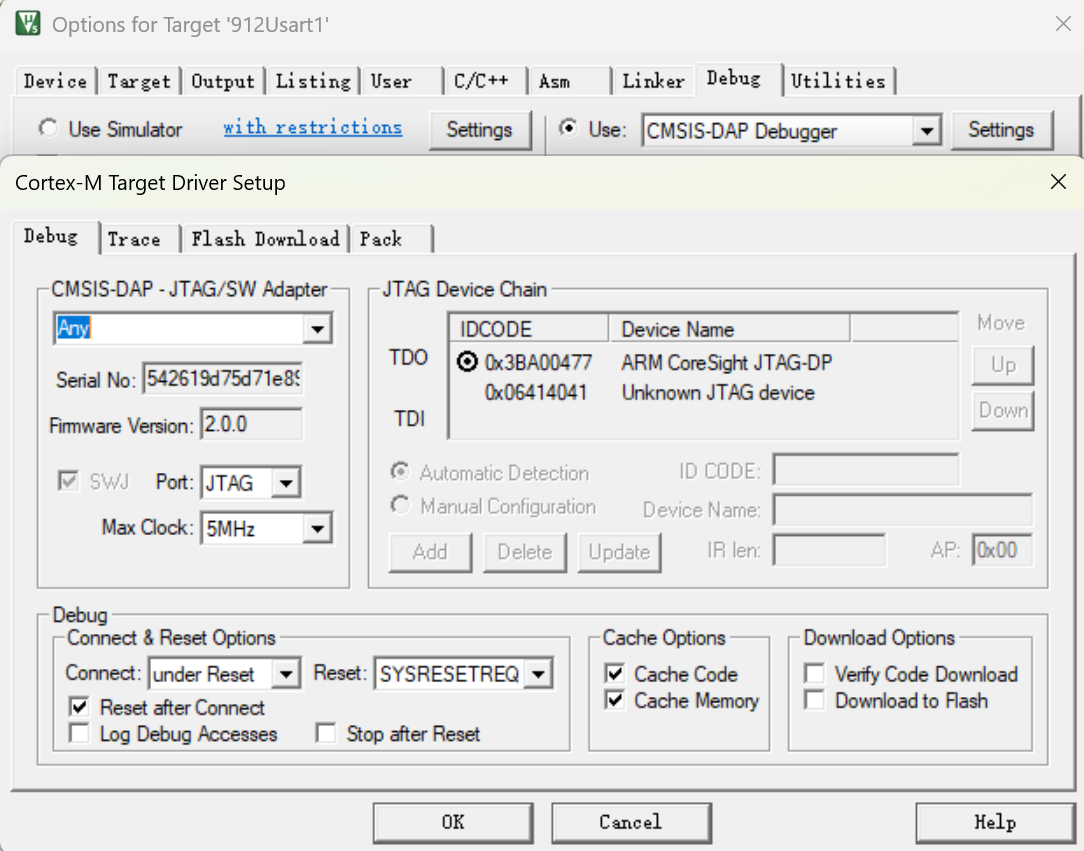
Task: Enable Download to Flash checkbox
Action: pos(815,700)
